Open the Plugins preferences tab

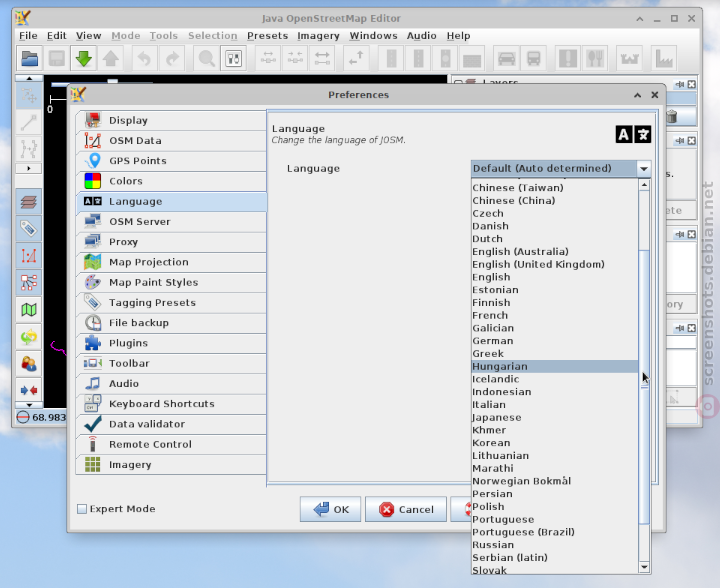point(171,343)
